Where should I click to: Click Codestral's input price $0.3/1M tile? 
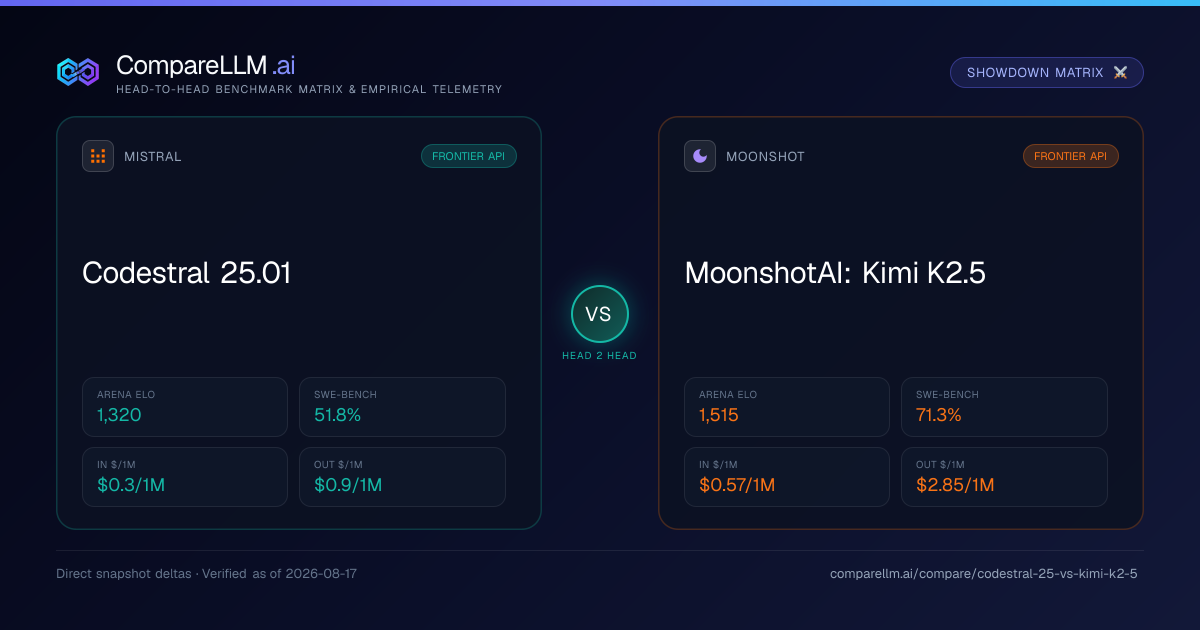(185, 477)
